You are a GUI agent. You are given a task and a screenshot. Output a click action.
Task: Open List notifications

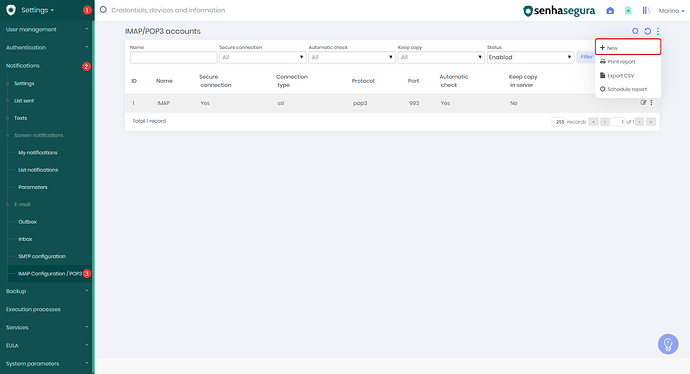[x=38, y=170]
